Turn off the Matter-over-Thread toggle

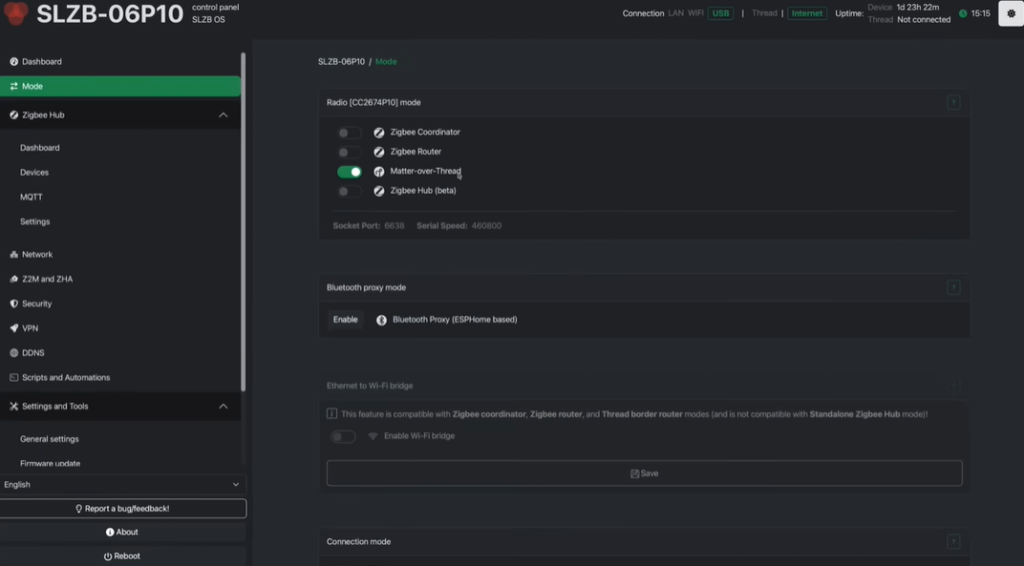[349, 172]
